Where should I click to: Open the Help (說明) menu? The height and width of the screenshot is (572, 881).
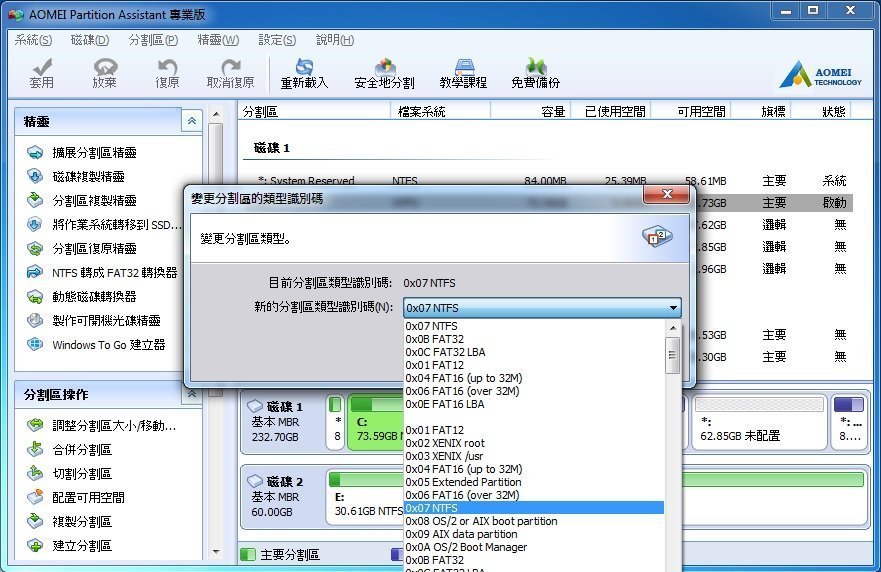tap(335, 40)
